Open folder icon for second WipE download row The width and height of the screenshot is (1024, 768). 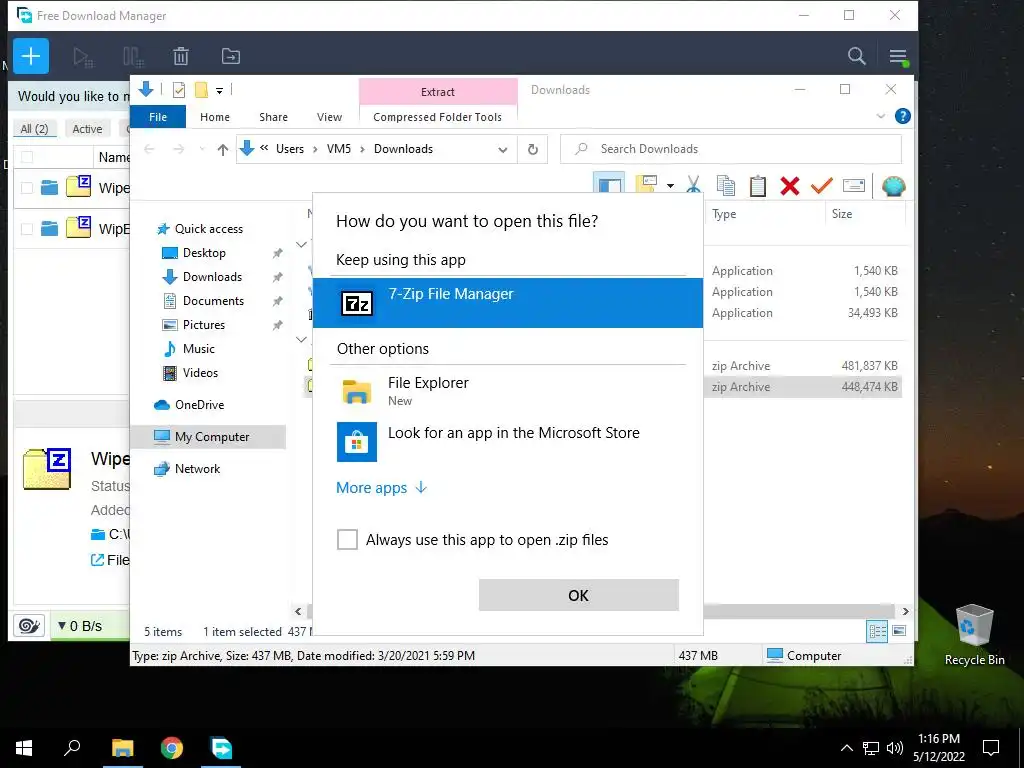[50, 229]
